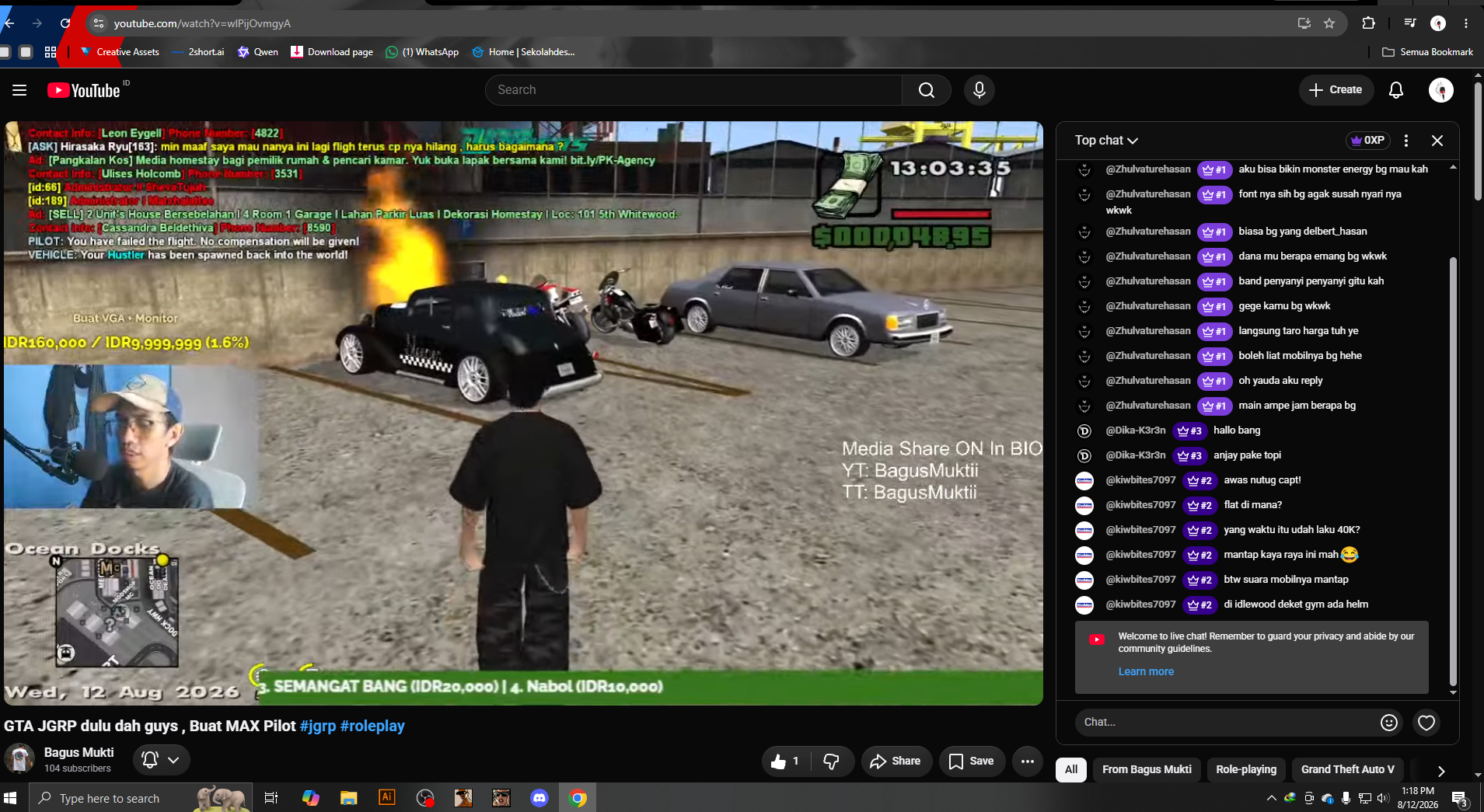Viewport: 1484px width, 812px height.
Task: Open the notifications bell
Action: tap(1396, 90)
